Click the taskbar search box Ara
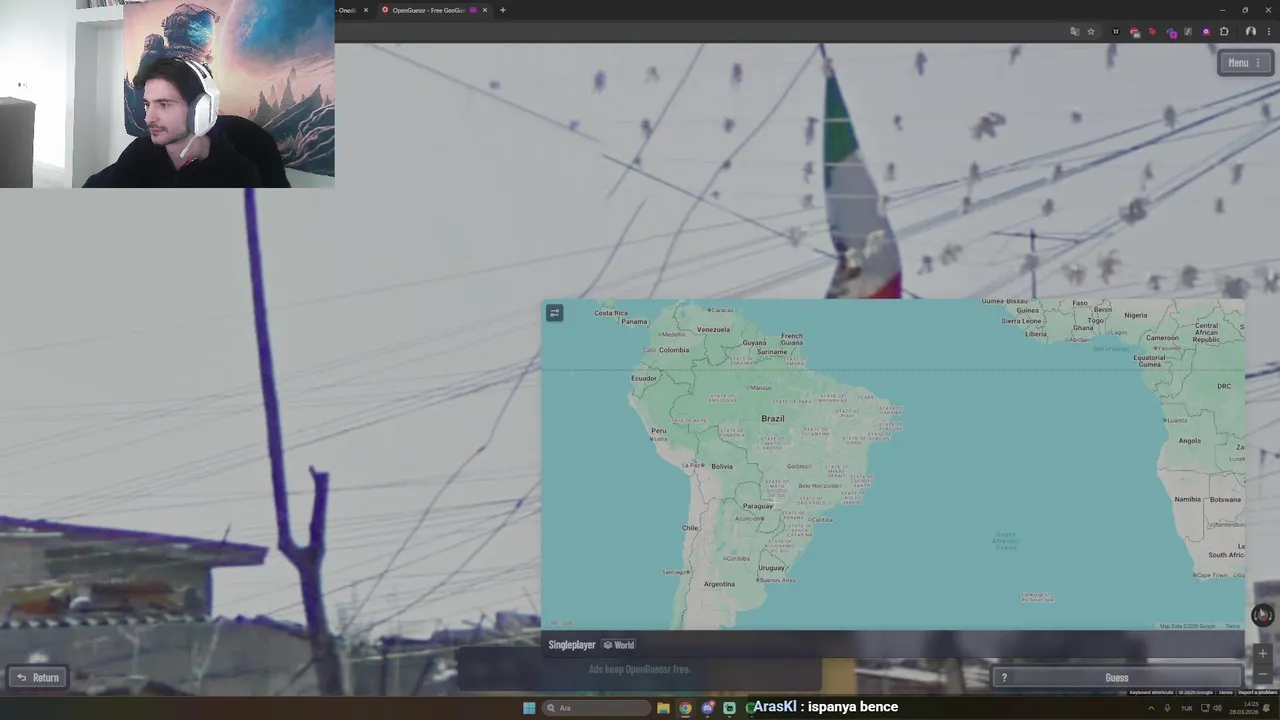Screen dimensions: 1280x720 598,708
